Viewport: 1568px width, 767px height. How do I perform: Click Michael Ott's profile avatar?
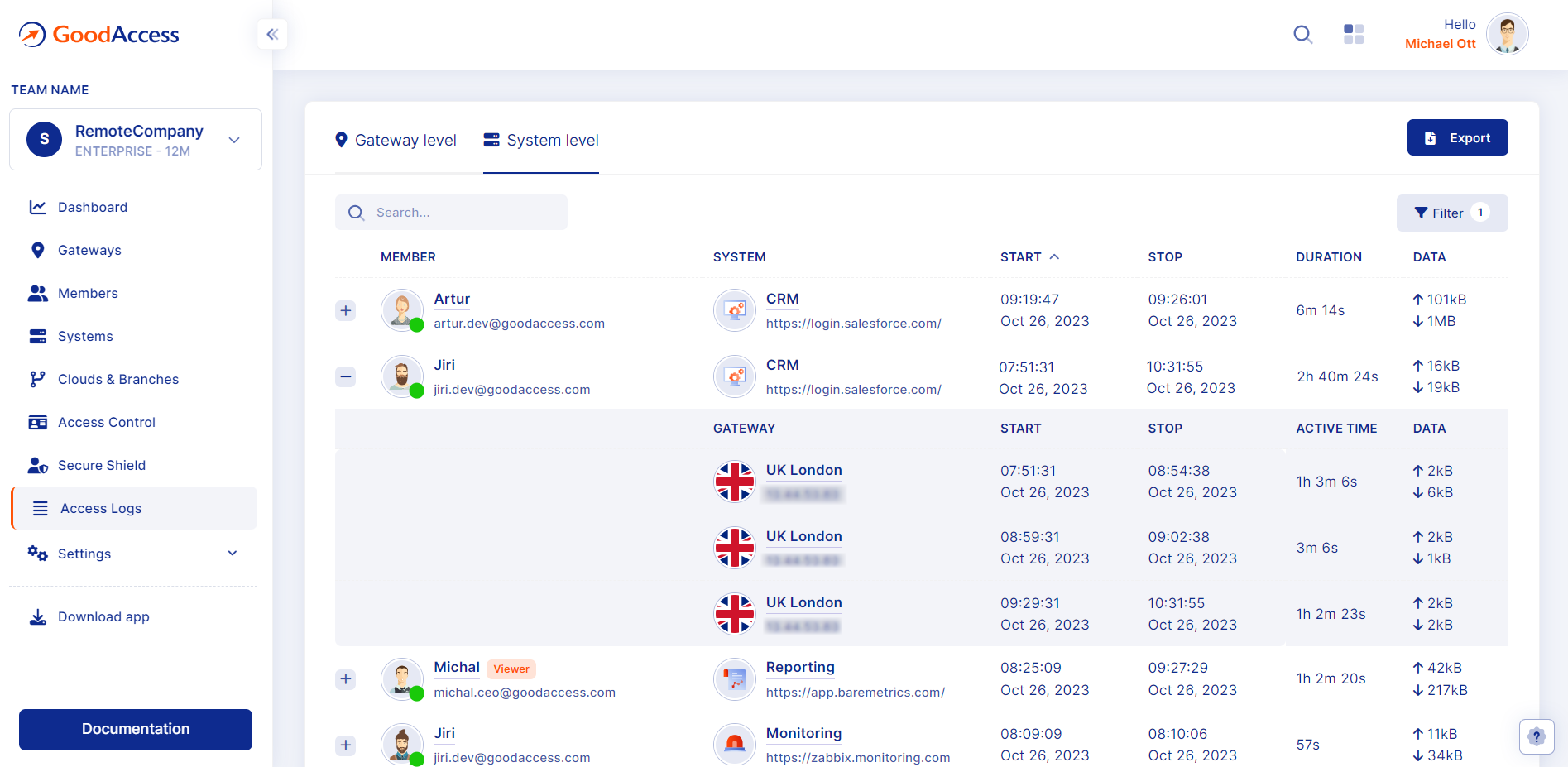pyautogui.click(x=1507, y=34)
